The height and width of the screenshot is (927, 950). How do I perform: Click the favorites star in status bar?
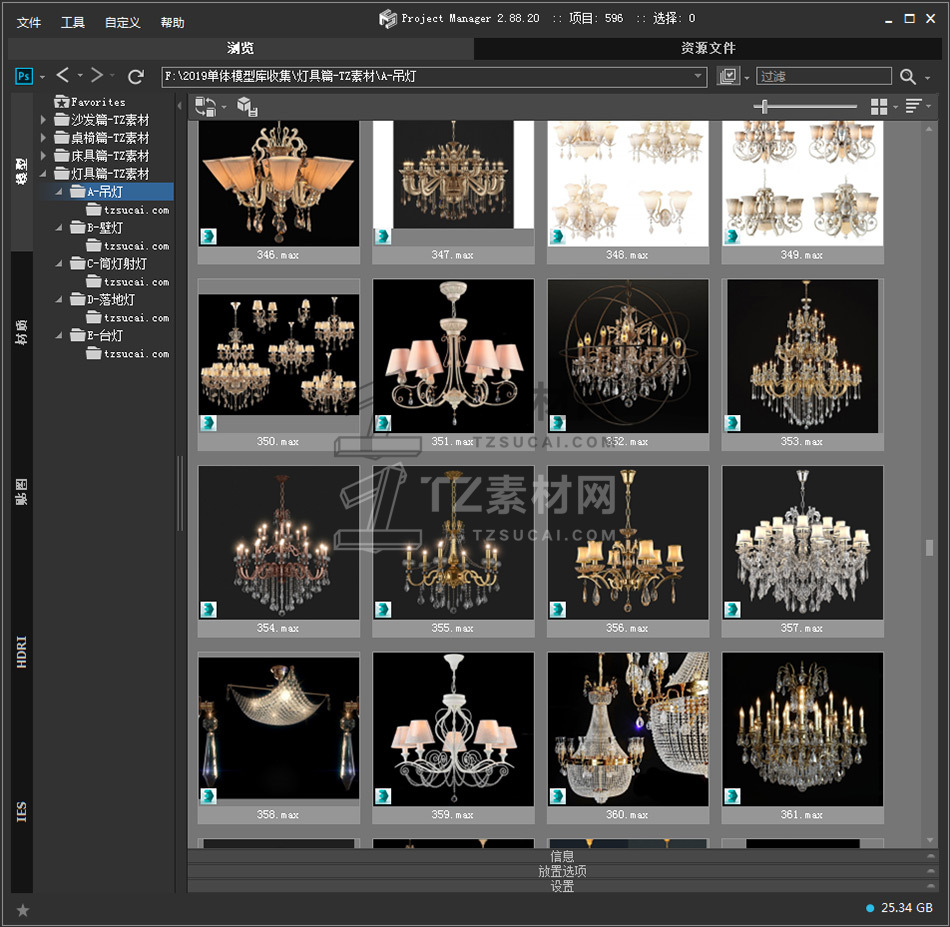pos(23,909)
